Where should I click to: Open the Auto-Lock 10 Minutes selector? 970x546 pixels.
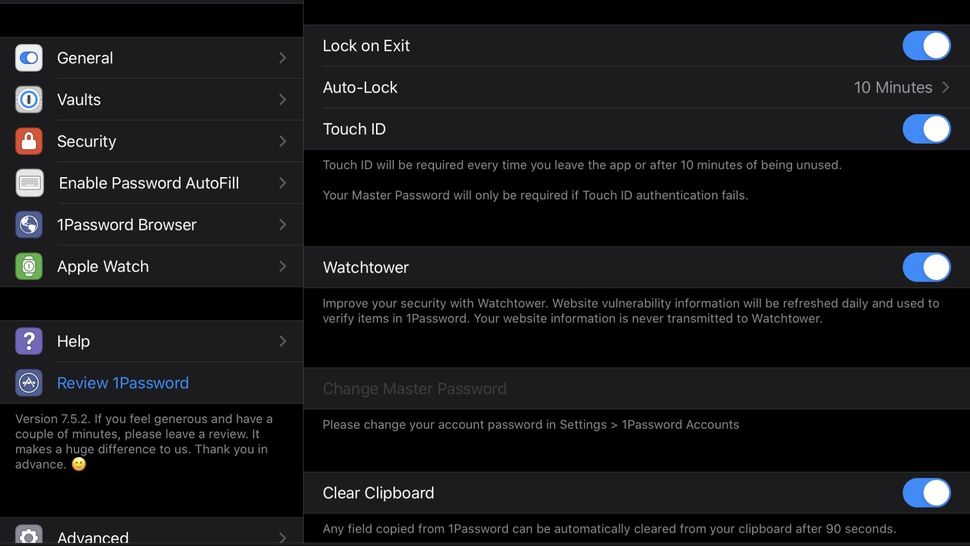coord(900,88)
